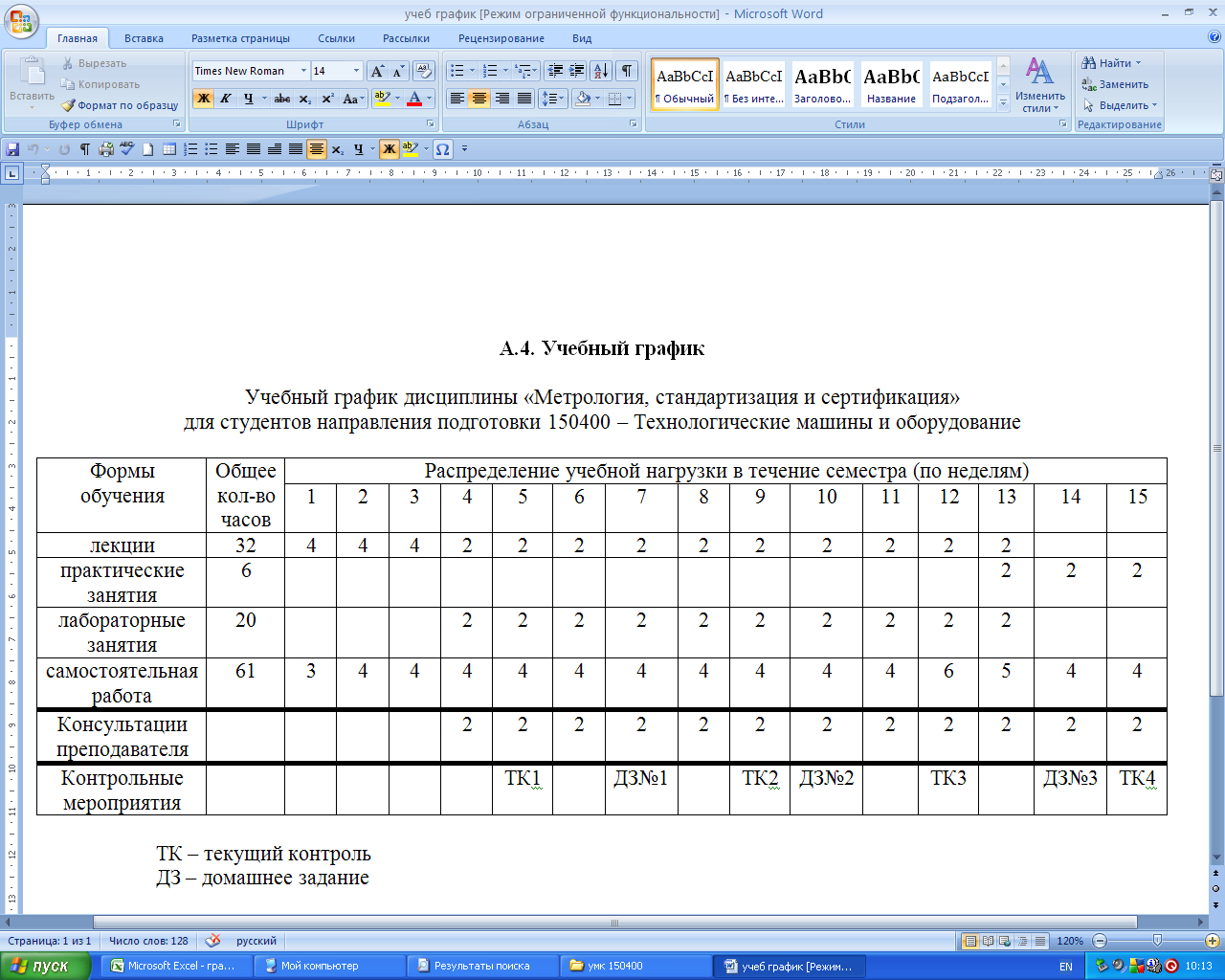This screenshot has height=980, width=1225.
Task: Open Customize Quick Access Toolbar arrow
Action: 465,149
